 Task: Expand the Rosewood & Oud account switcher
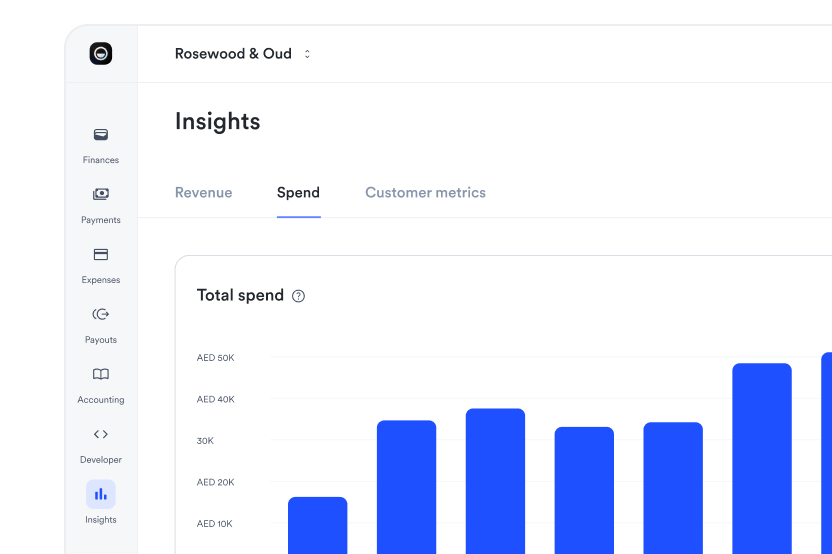307,54
